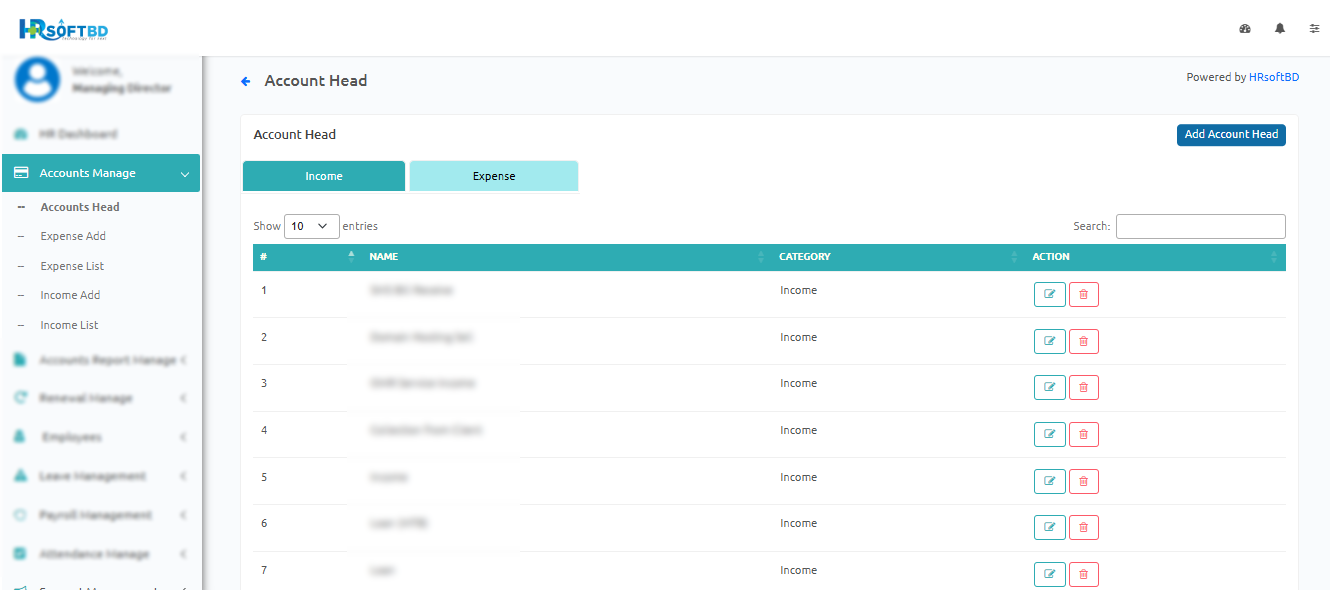Click the dashboard speedometer icon in header
This screenshot has width=1332, height=592.
(1245, 29)
